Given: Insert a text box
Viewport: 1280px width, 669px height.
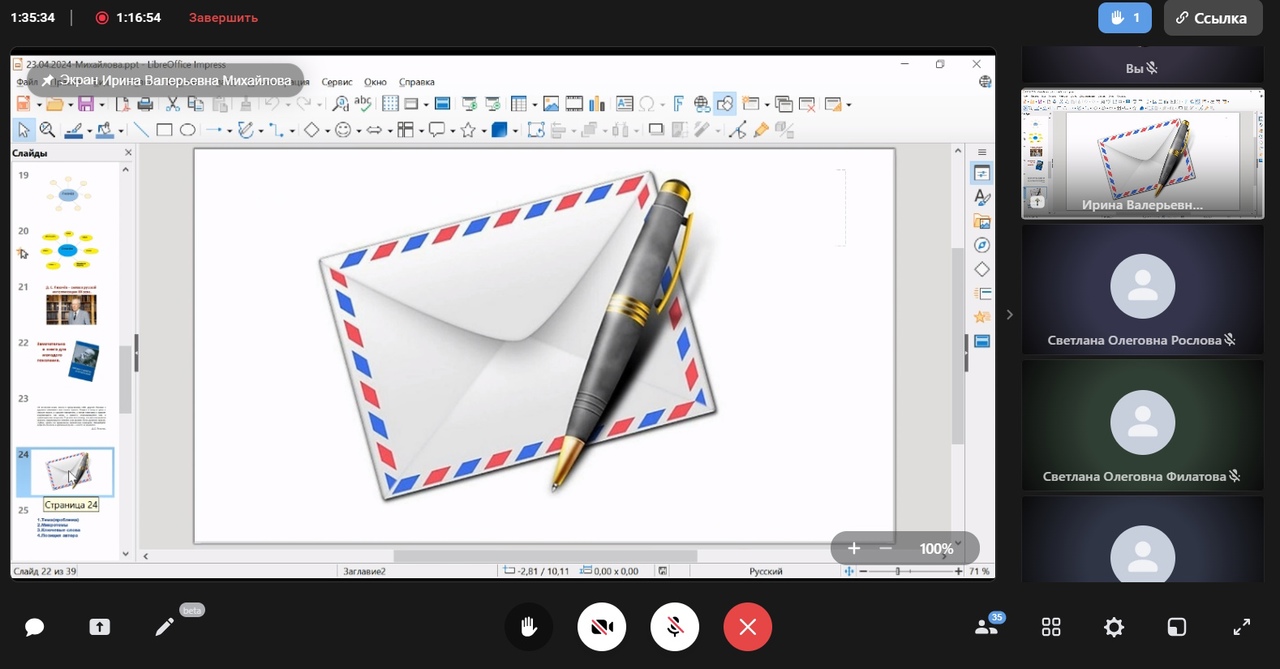Looking at the screenshot, I should (624, 104).
